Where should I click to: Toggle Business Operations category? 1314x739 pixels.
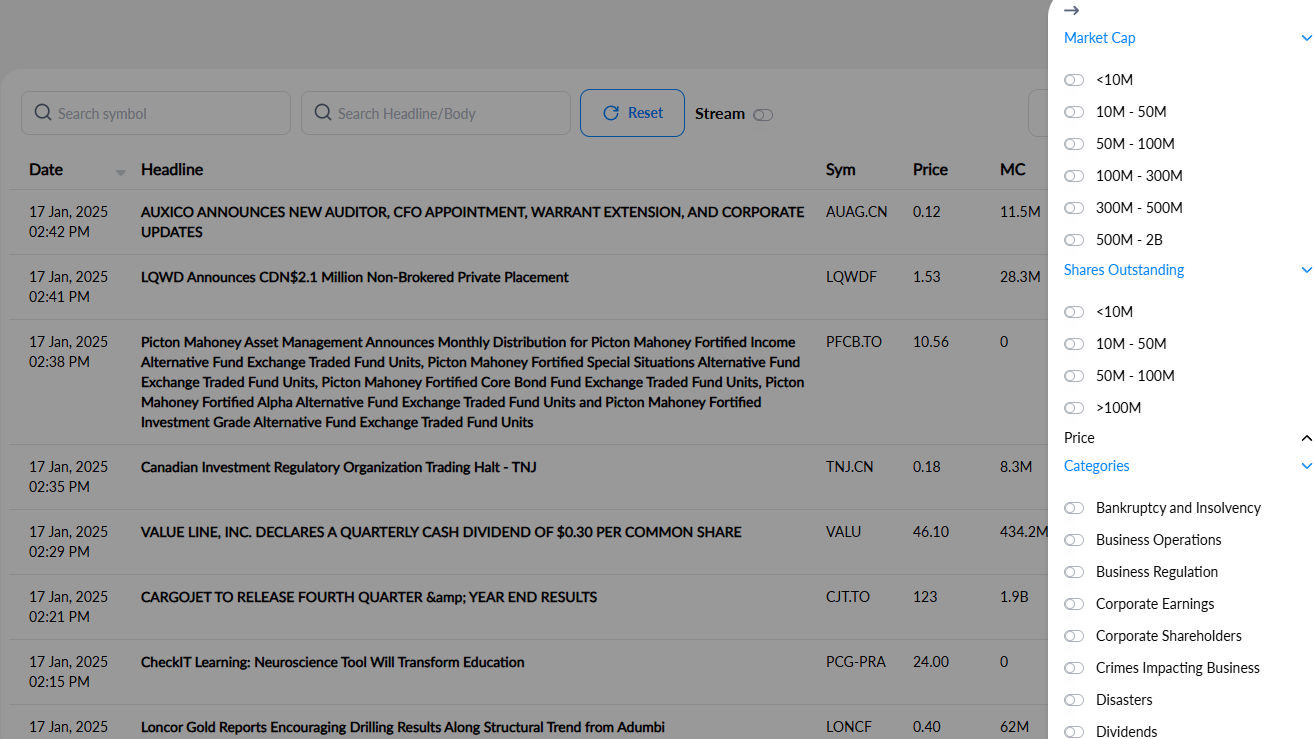point(1074,540)
